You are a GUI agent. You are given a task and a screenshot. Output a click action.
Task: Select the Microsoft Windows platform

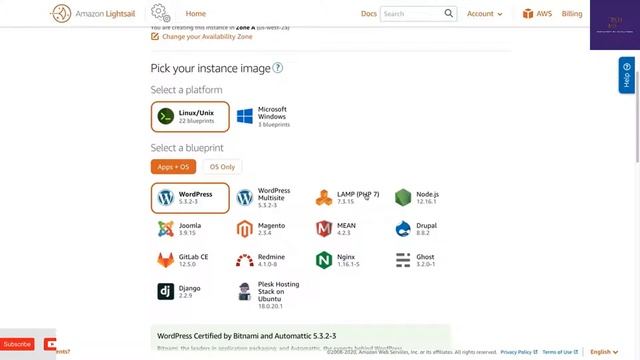(x=264, y=117)
